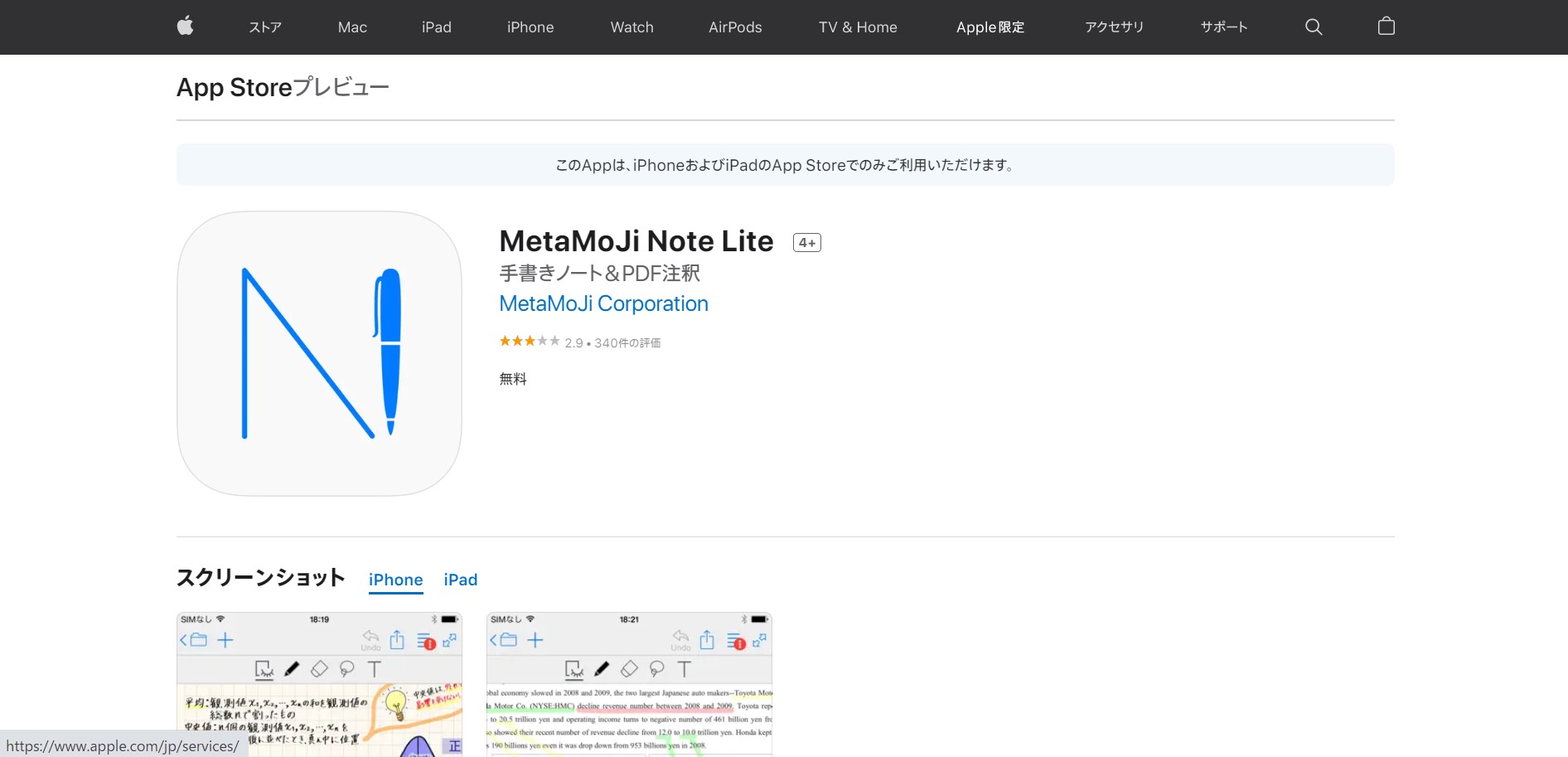The image size is (1568, 757).
Task: Open the shopping bag icon
Action: [x=1386, y=27]
